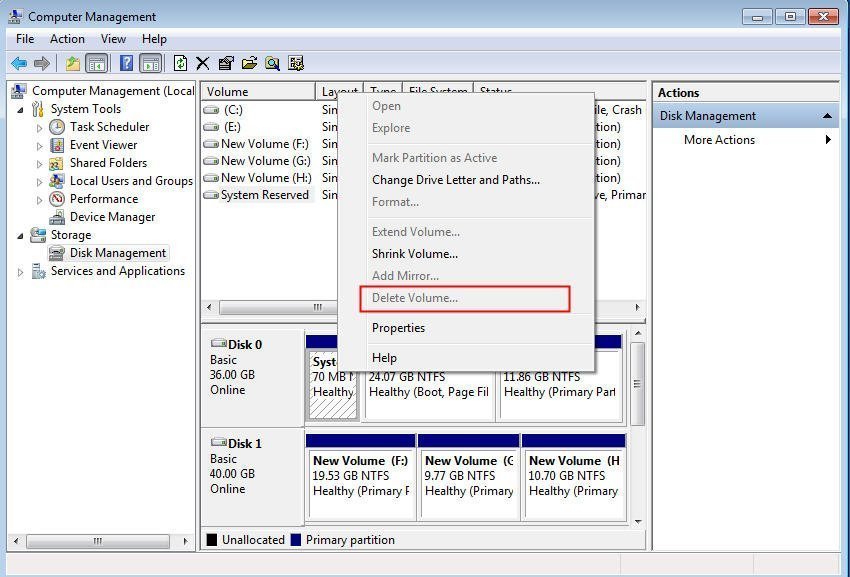Click the blue Primary partition legend swatch
This screenshot has height=577, width=850.
[x=296, y=540]
